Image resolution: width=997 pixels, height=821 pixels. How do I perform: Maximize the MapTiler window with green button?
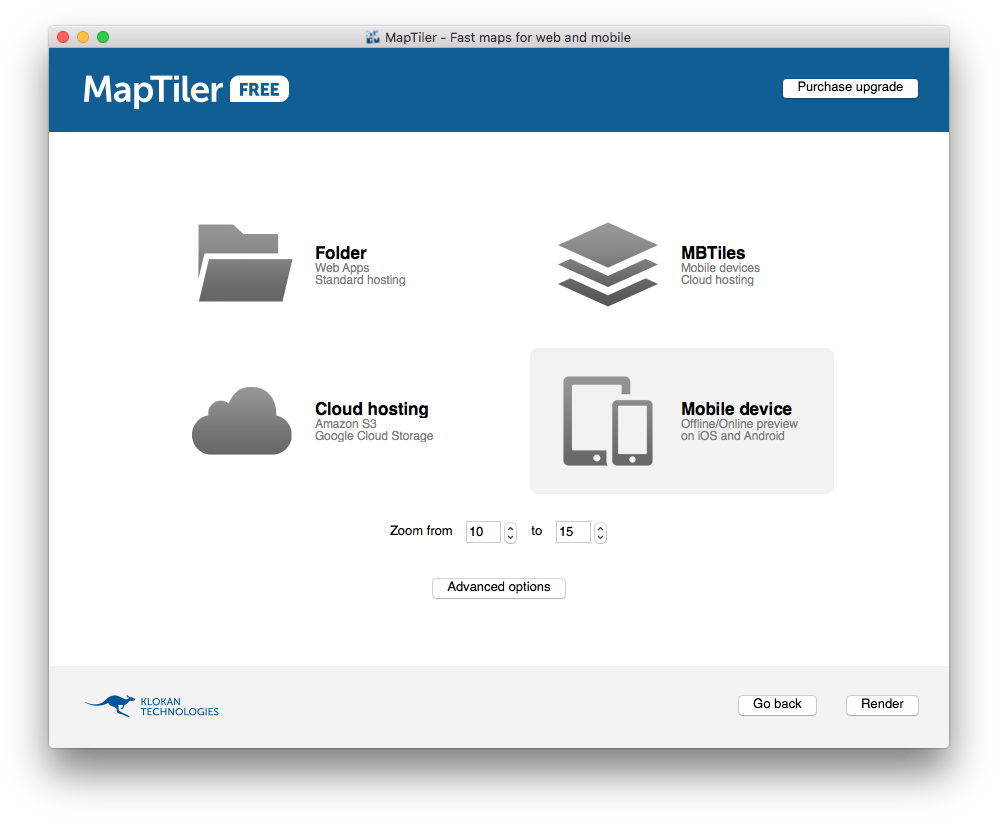point(103,37)
